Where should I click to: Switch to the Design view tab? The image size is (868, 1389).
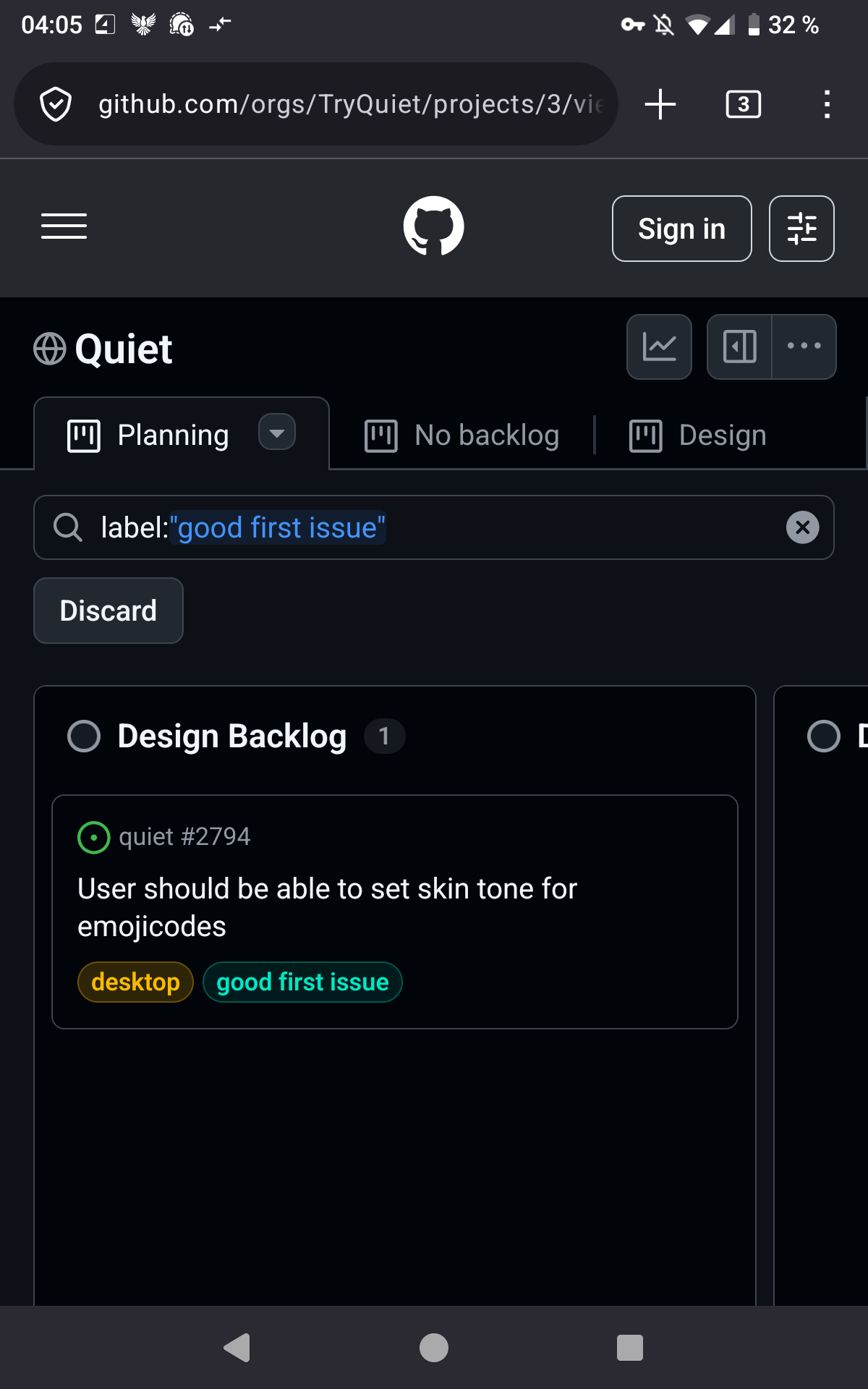[x=699, y=436]
